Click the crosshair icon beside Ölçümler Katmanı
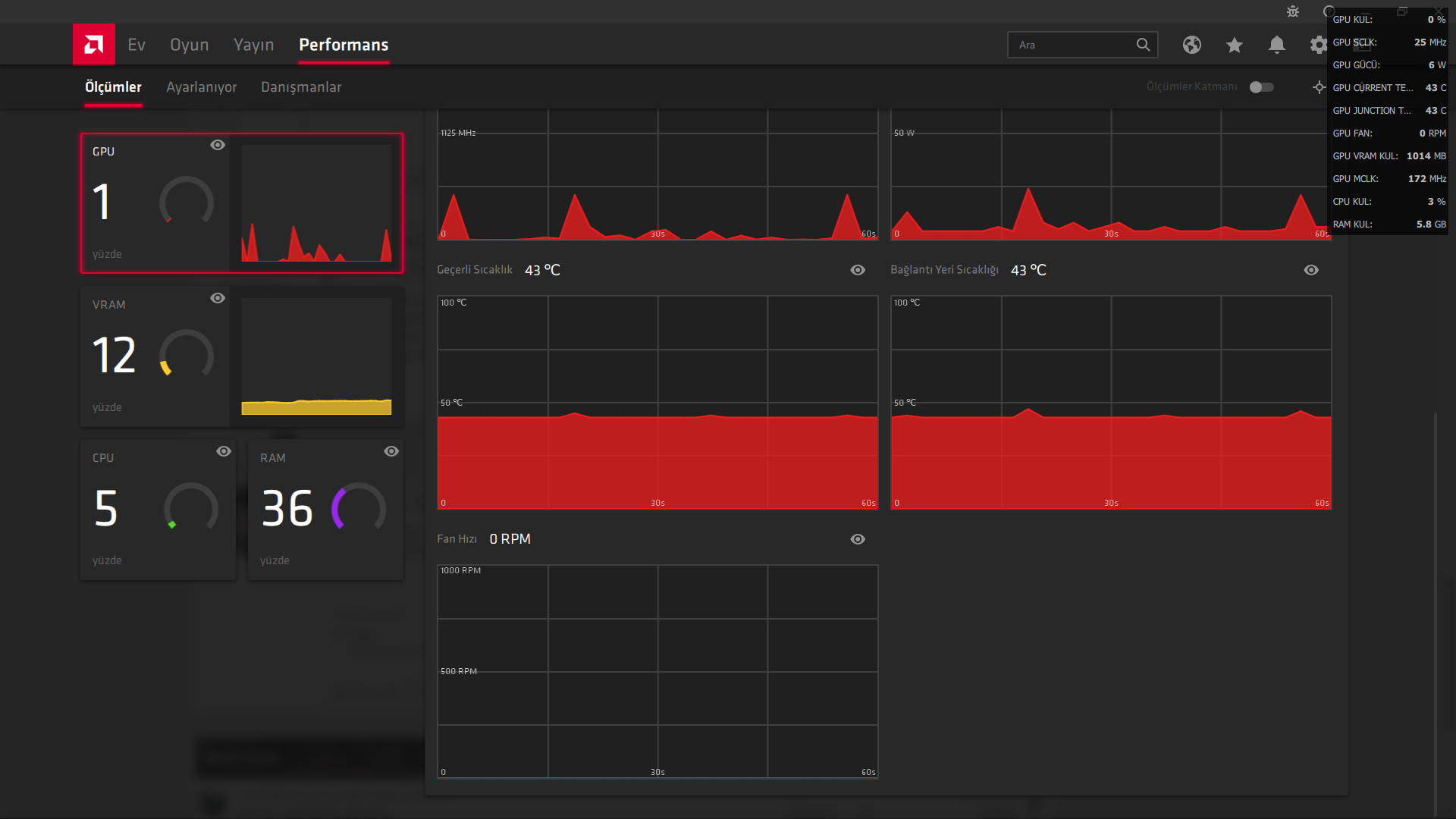Viewport: 1456px width, 819px height. [1319, 87]
